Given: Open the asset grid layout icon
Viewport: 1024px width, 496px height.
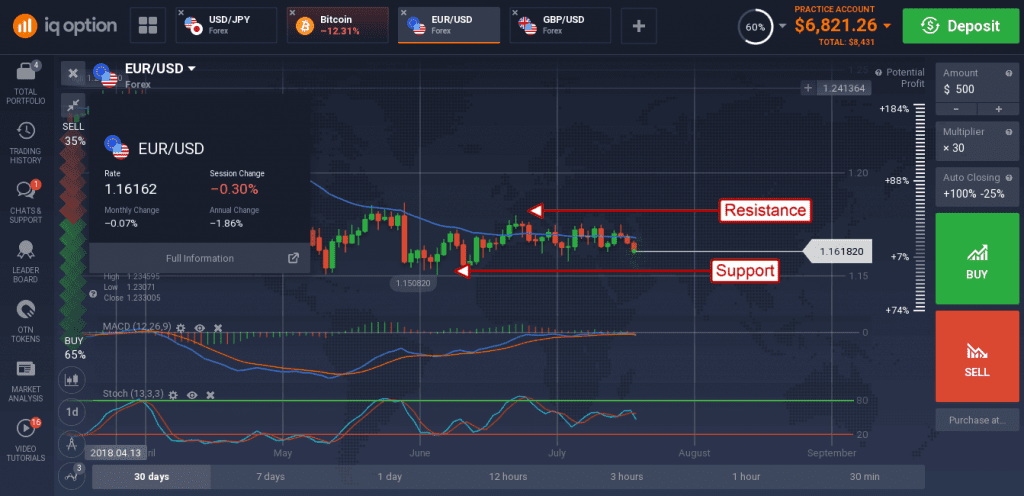Looking at the screenshot, I should tap(148, 25).
